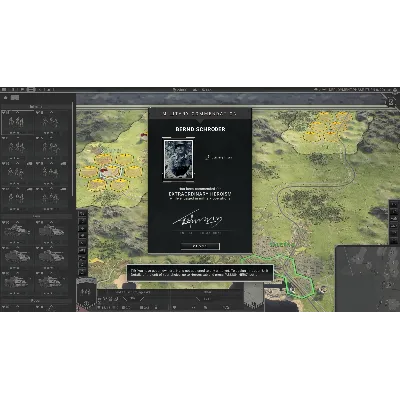Click the bell-shaped icon atop the roster panel
The image size is (400, 400).
pos(6,98)
